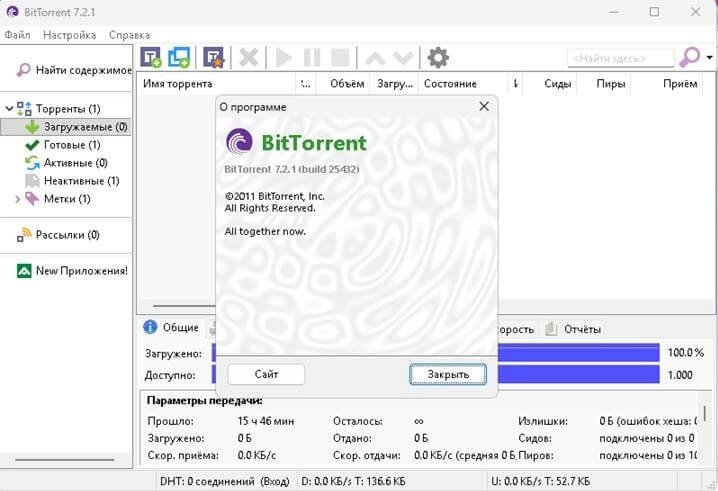Image resolution: width=718 pixels, height=491 pixels.
Task: Open the Настройка menu
Action: coord(70,35)
